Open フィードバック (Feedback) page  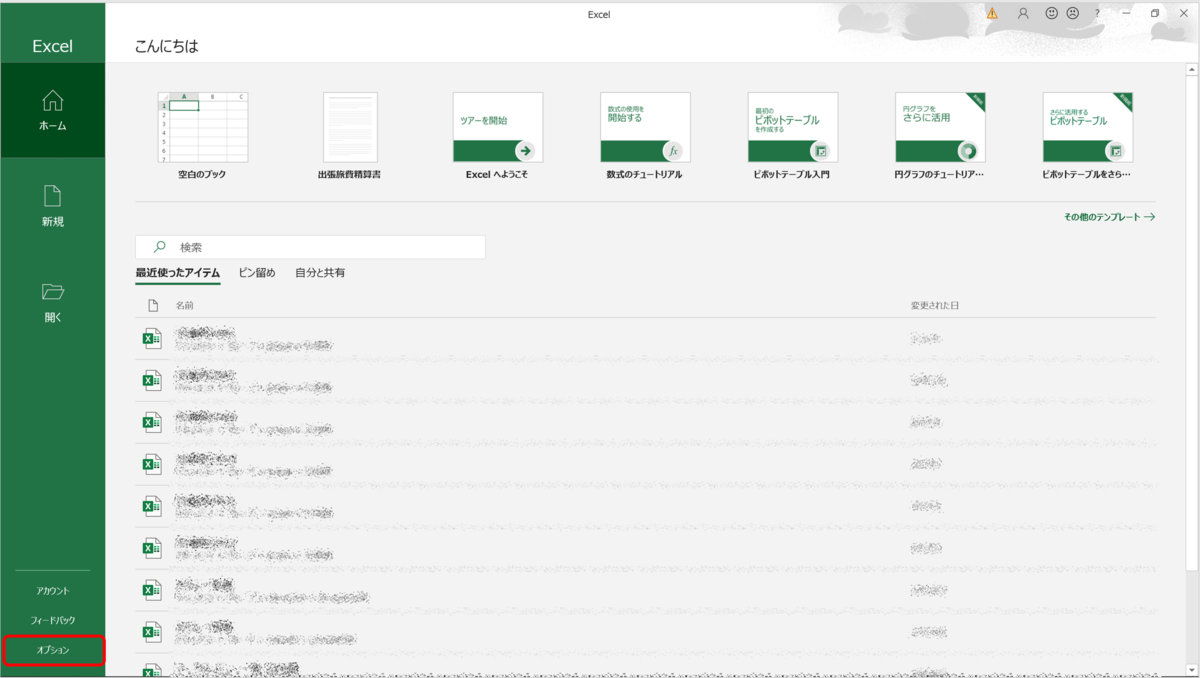tap(53, 620)
